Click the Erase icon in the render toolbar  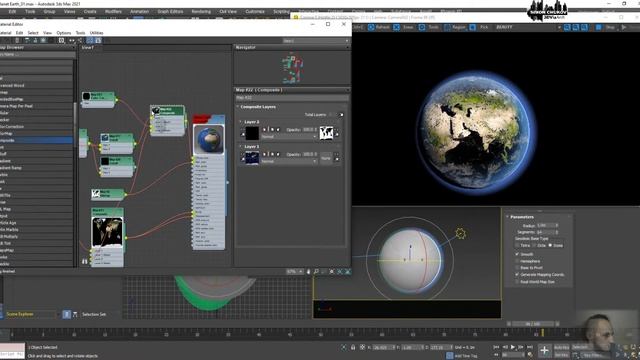tap(396, 27)
